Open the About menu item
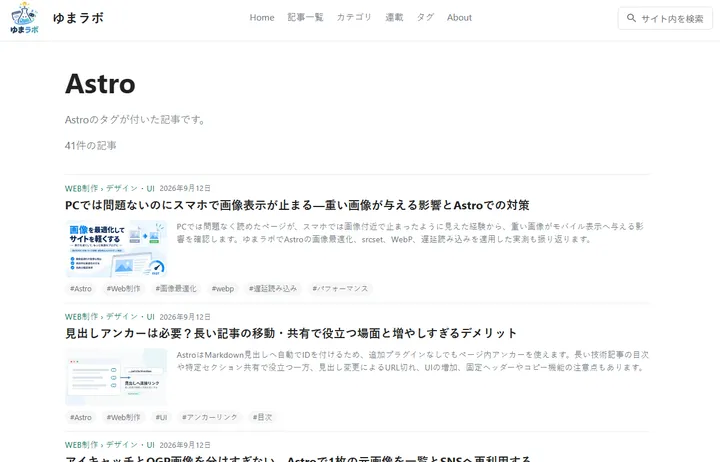The height and width of the screenshot is (462, 720). point(459,17)
